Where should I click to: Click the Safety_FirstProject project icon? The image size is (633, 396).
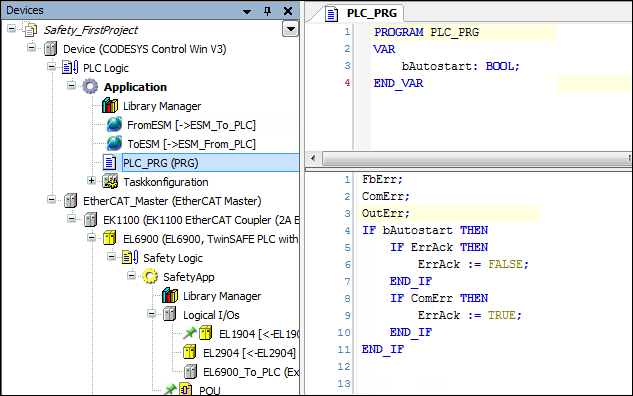tap(31, 30)
